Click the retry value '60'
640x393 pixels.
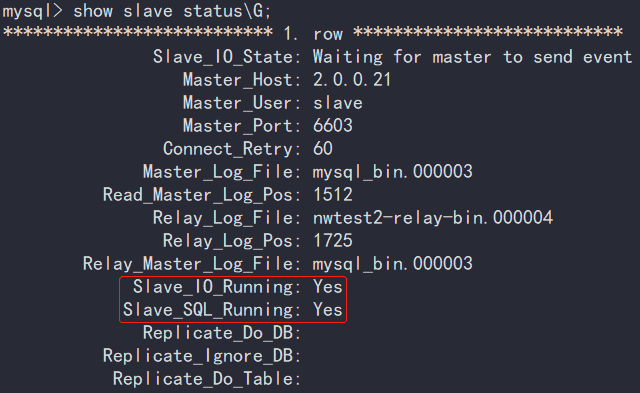point(322,149)
